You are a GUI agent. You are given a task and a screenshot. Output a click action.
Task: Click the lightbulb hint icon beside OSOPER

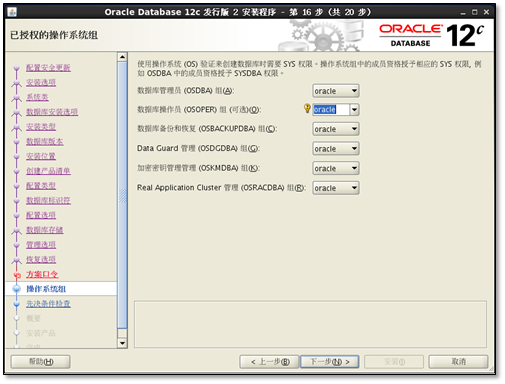click(307, 108)
